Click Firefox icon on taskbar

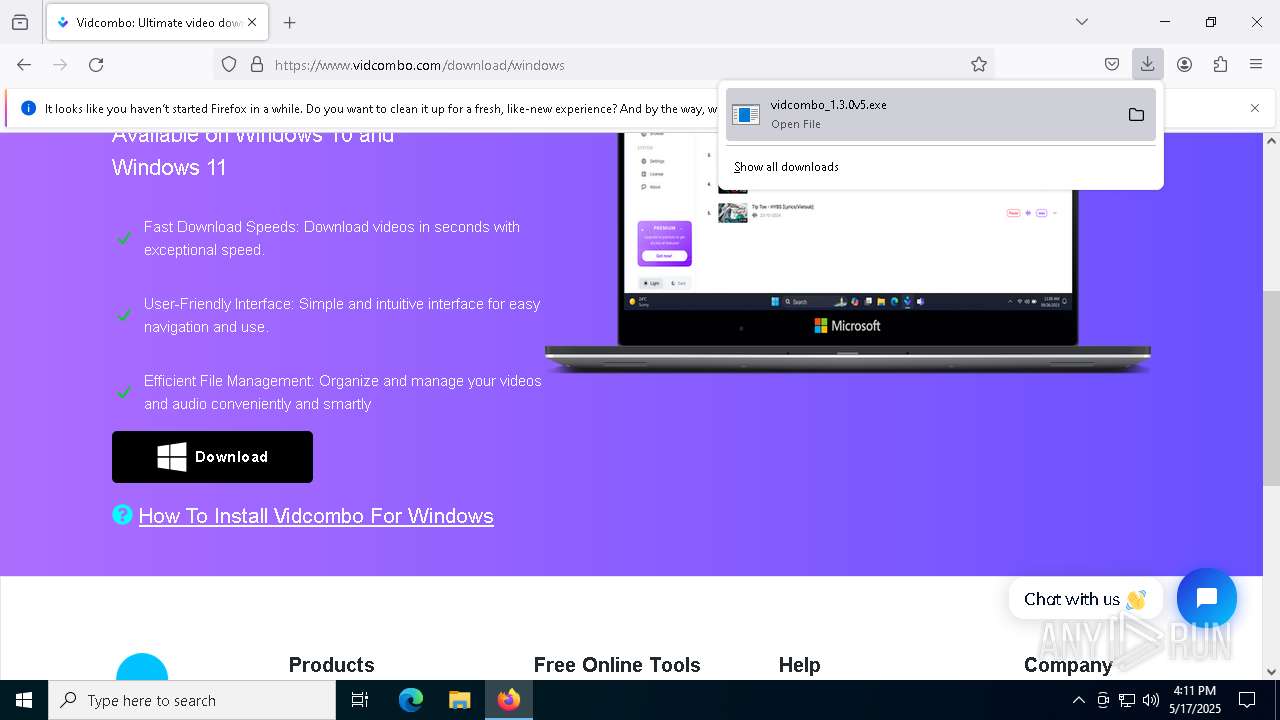tap(509, 700)
